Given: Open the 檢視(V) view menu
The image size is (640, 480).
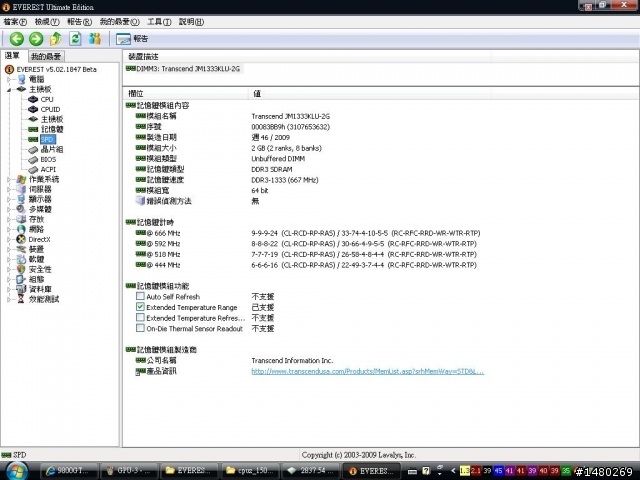Looking at the screenshot, I should click(47, 22).
